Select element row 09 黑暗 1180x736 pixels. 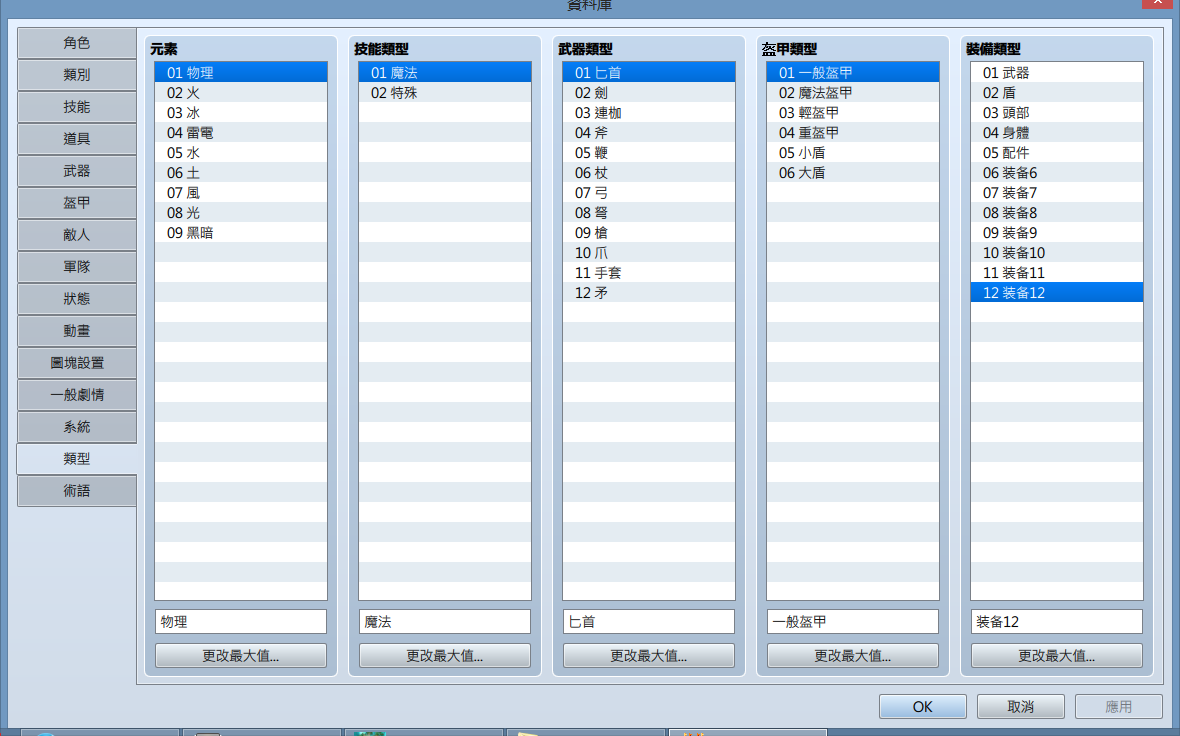point(241,233)
